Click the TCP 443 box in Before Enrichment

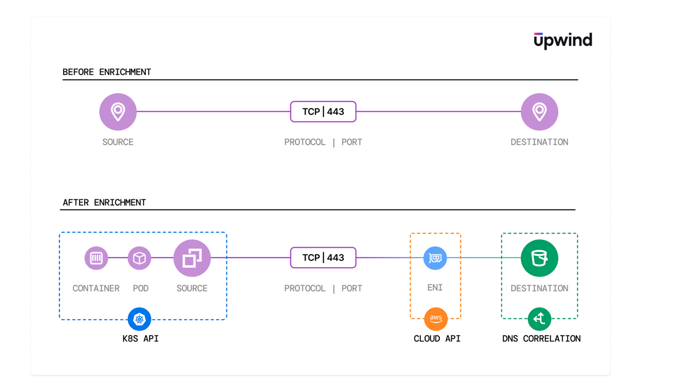[323, 112]
